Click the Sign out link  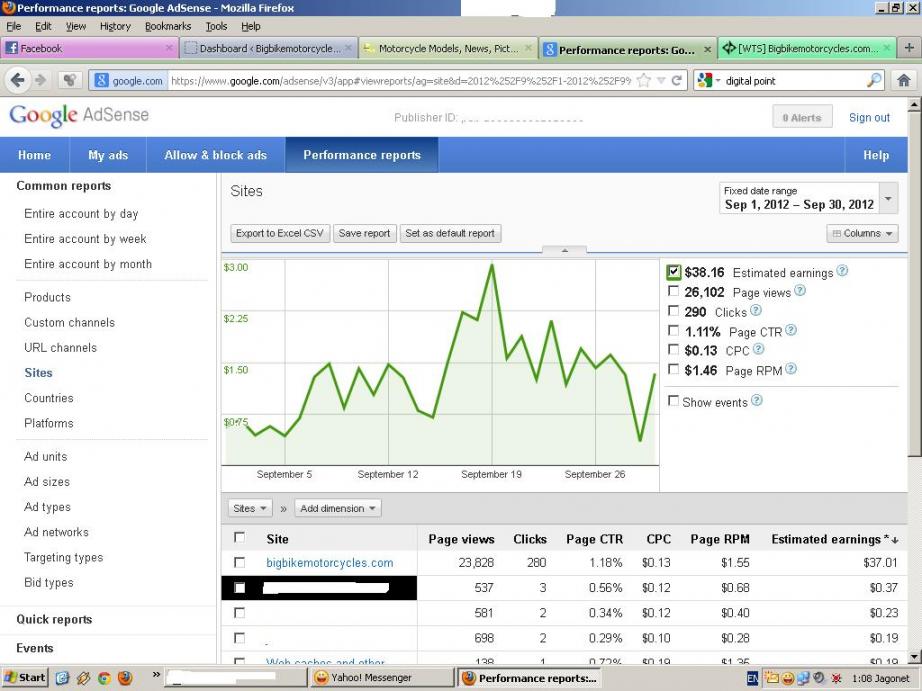coord(869,118)
